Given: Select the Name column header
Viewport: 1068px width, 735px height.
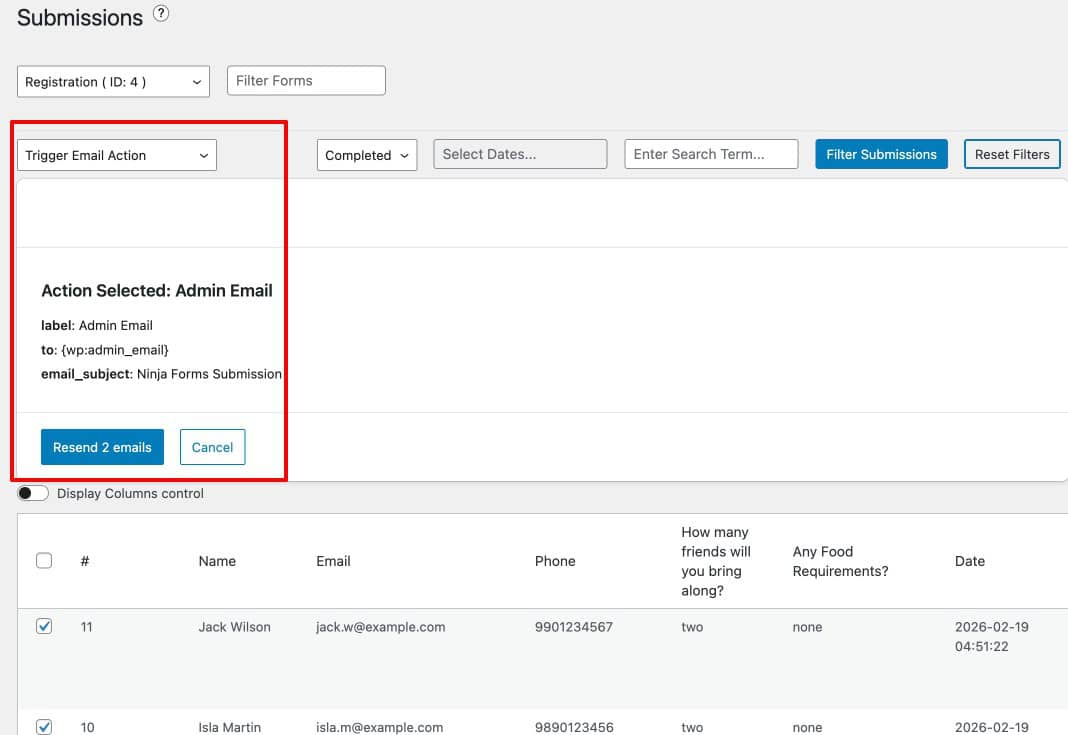Looking at the screenshot, I should click(x=217, y=561).
